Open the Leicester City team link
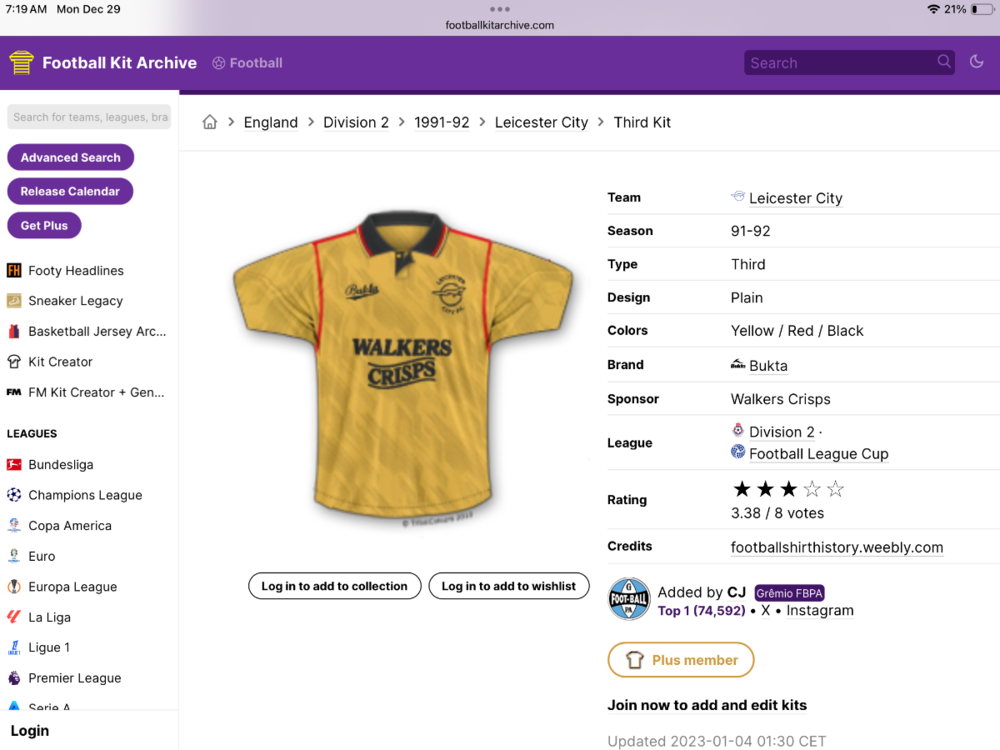 click(x=796, y=198)
